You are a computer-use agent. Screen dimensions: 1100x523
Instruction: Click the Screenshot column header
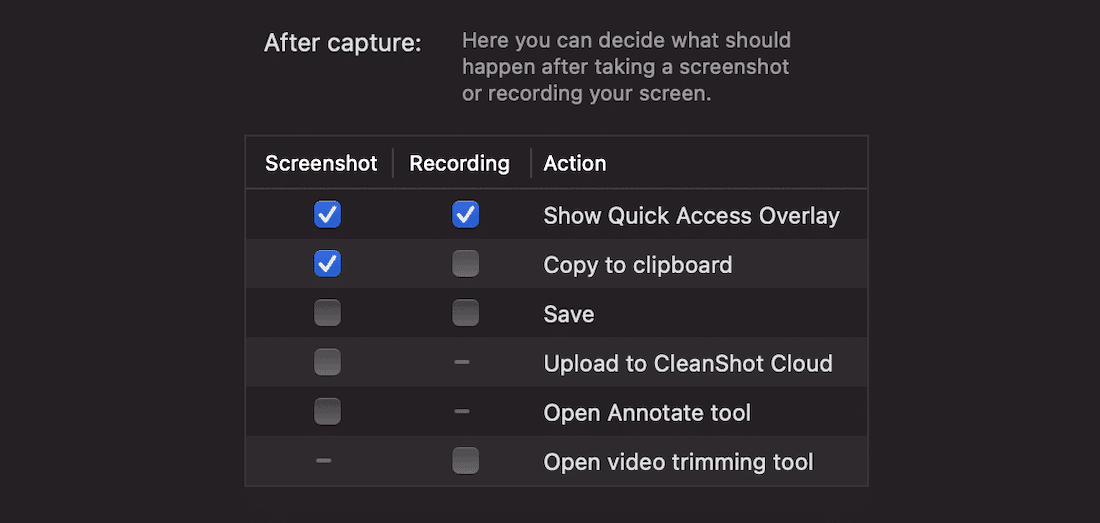(x=321, y=163)
